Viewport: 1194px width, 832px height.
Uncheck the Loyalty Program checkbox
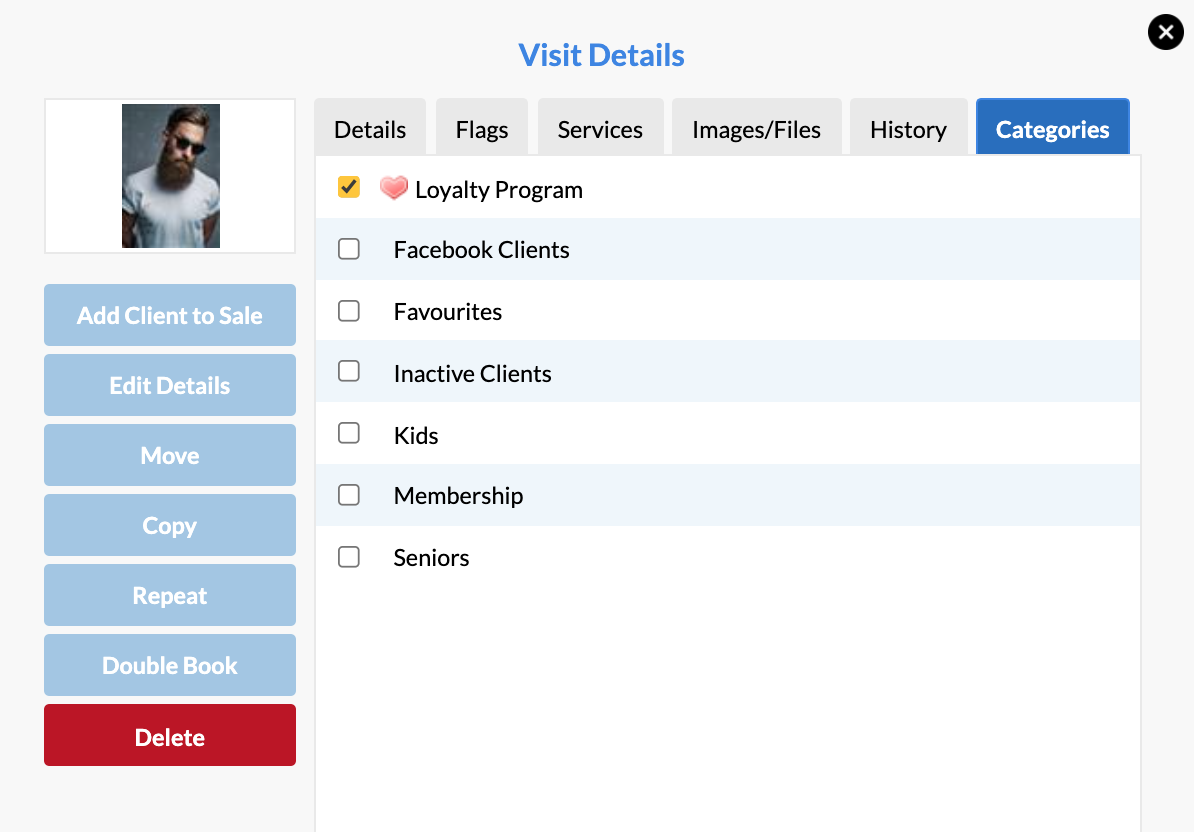[349, 187]
